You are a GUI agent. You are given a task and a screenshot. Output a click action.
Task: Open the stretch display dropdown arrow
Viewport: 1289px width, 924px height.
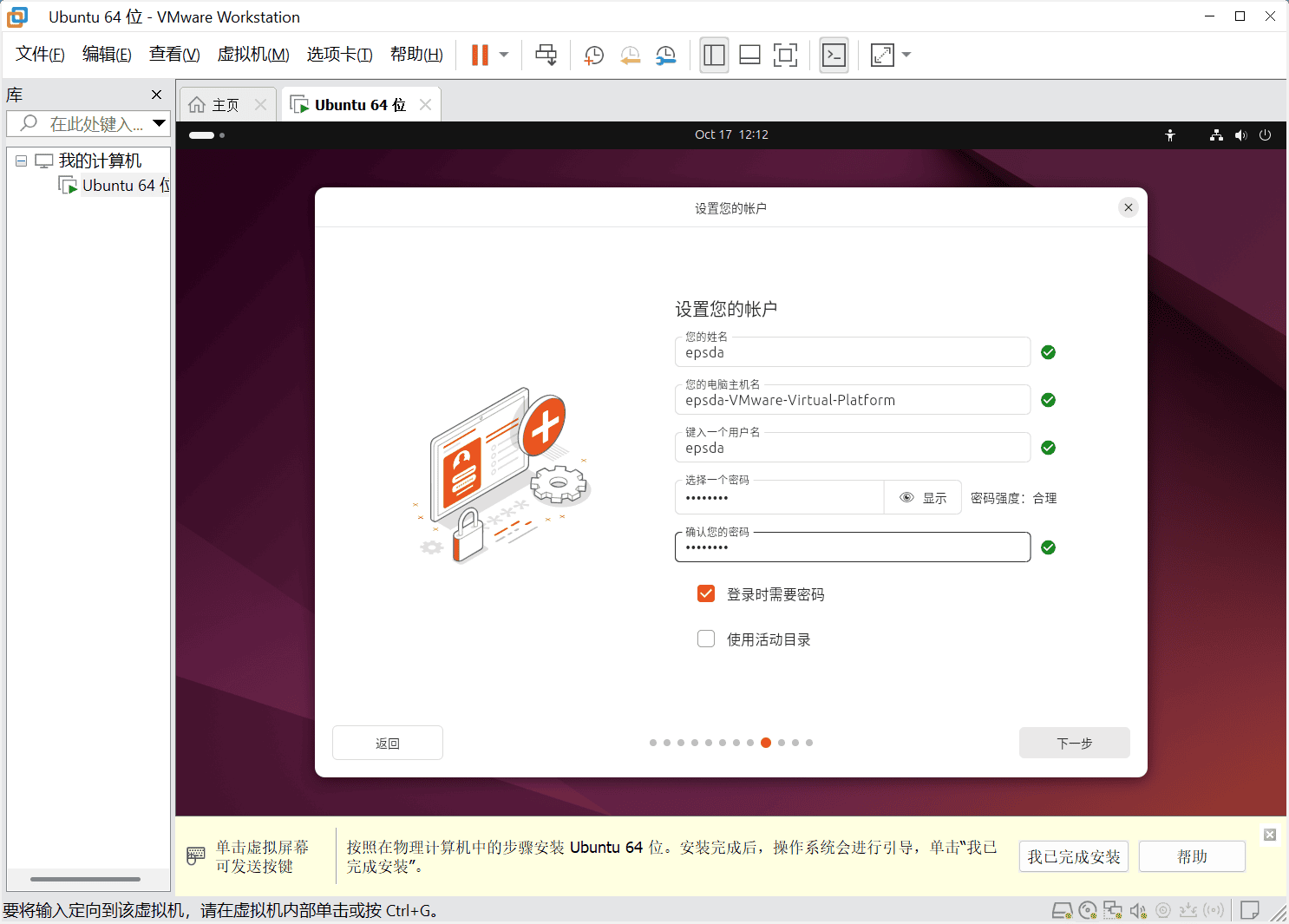(x=906, y=55)
